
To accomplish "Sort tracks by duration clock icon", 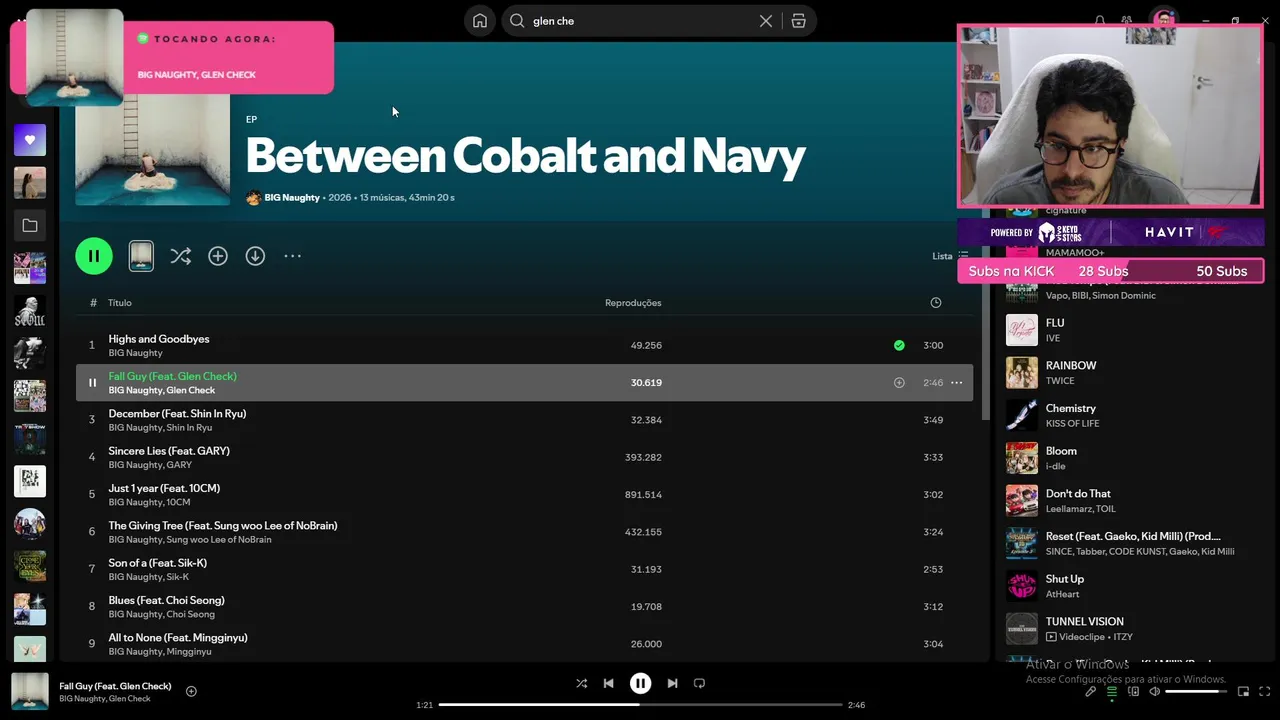I will (x=936, y=303).
